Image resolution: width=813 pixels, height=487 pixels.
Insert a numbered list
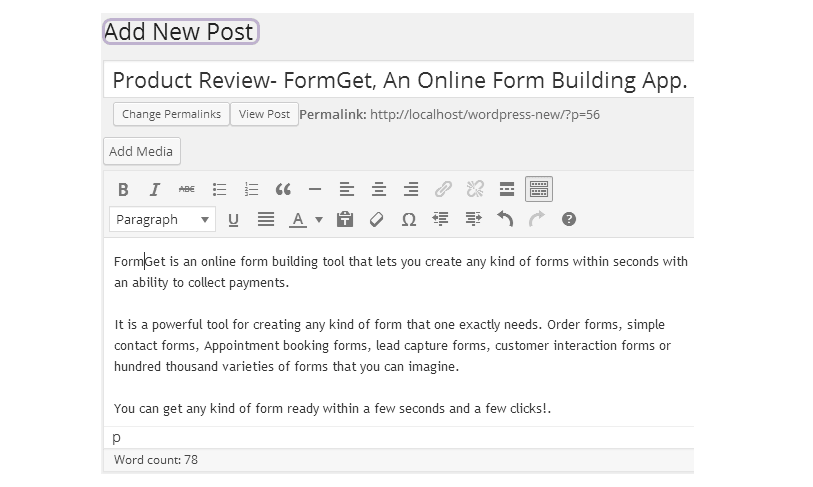coord(251,189)
